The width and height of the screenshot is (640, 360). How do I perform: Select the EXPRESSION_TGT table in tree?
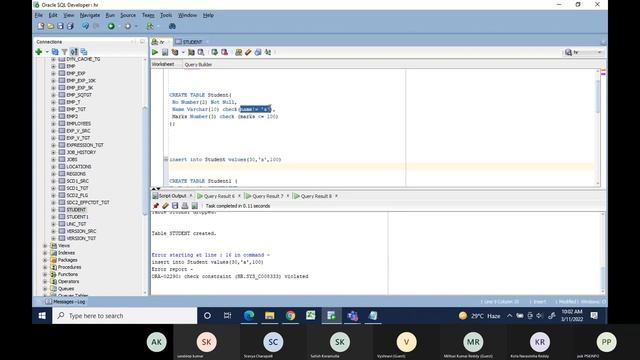click(84, 145)
